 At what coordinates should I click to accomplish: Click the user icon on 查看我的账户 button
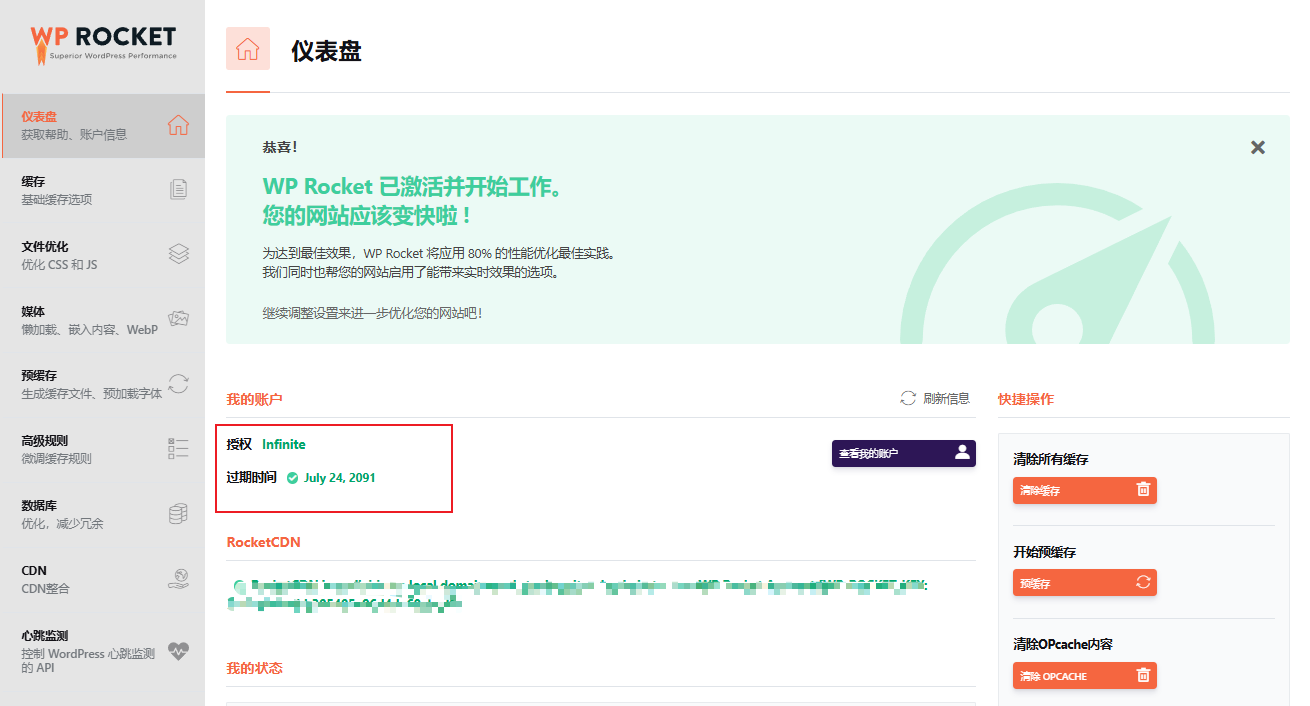962,452
